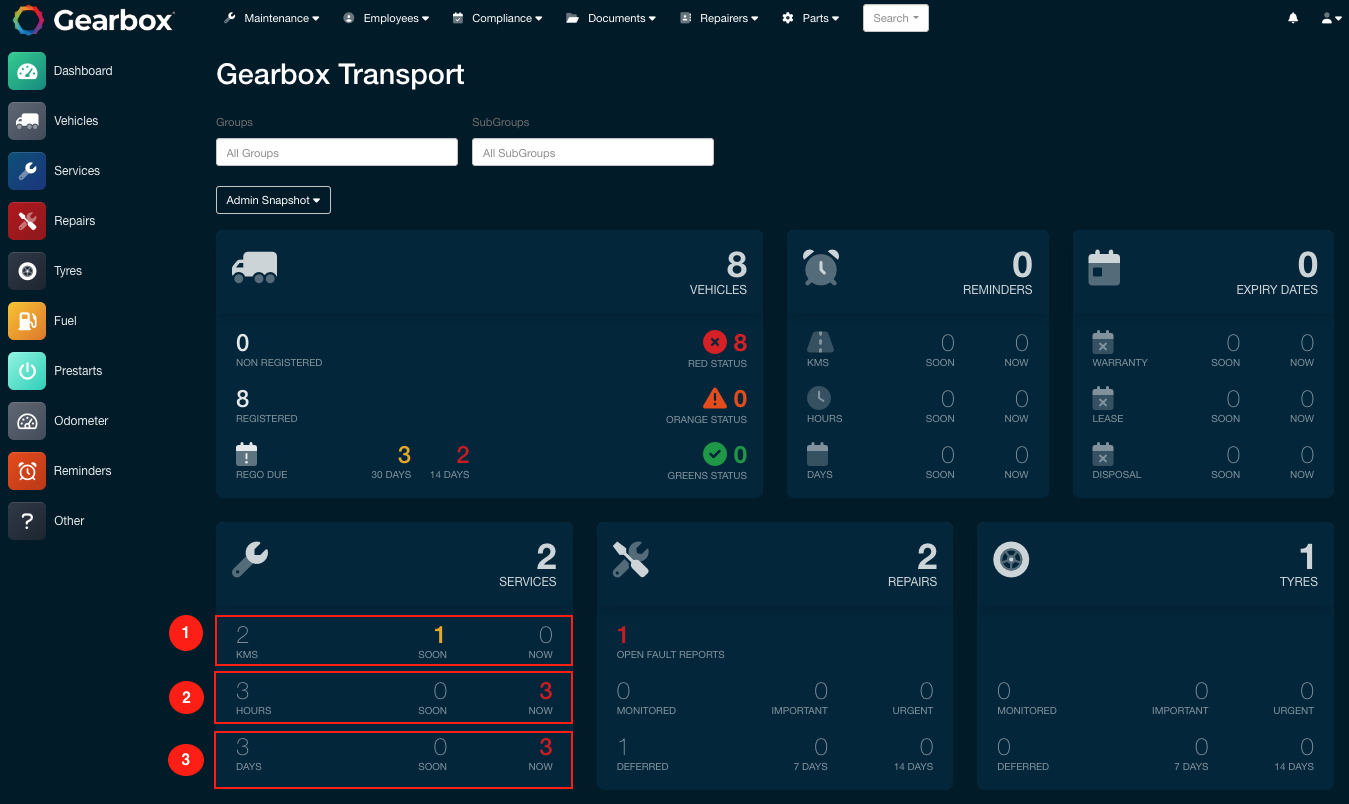Click the KMS road icon in Reminders

820,343
